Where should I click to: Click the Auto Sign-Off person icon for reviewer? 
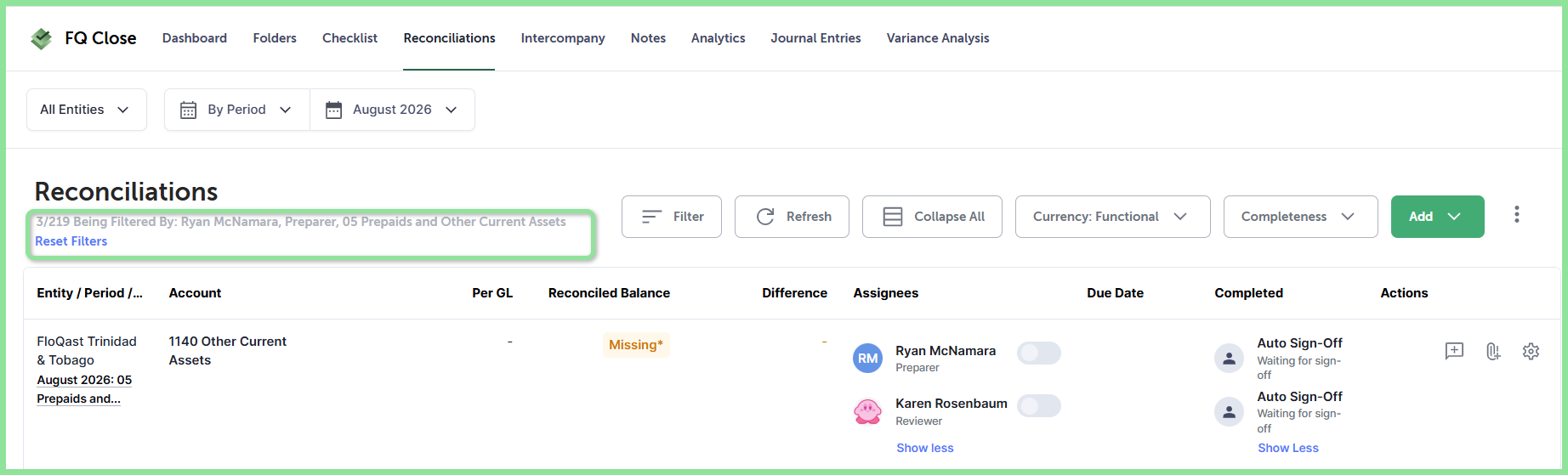click(x=1229, y=412)
